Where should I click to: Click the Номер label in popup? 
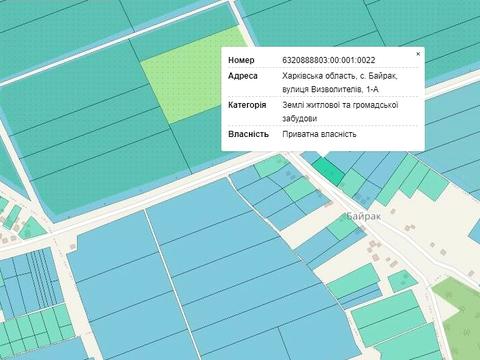(x=241, y=60)
